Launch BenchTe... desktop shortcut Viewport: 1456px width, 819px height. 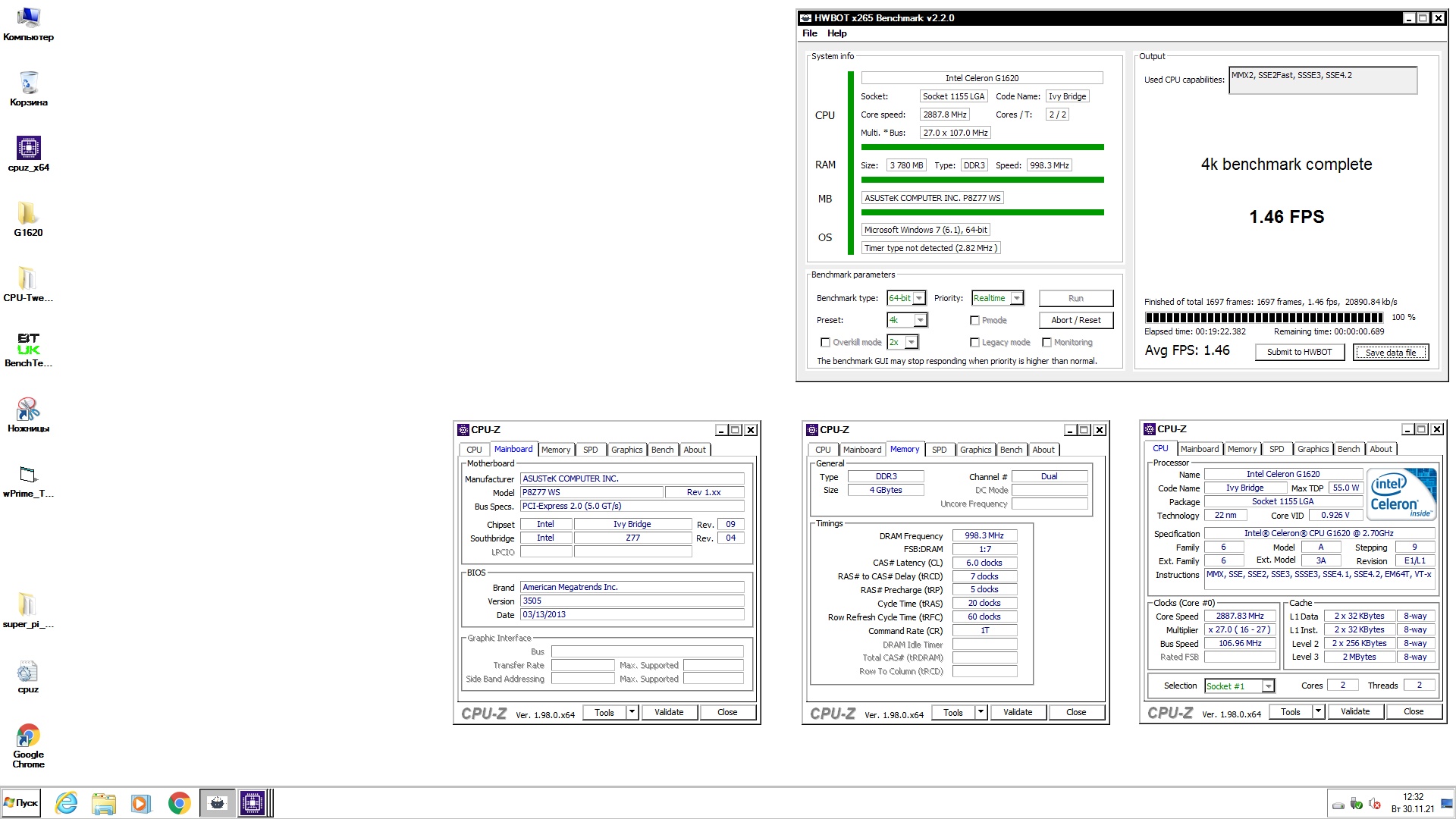[28, 350]
